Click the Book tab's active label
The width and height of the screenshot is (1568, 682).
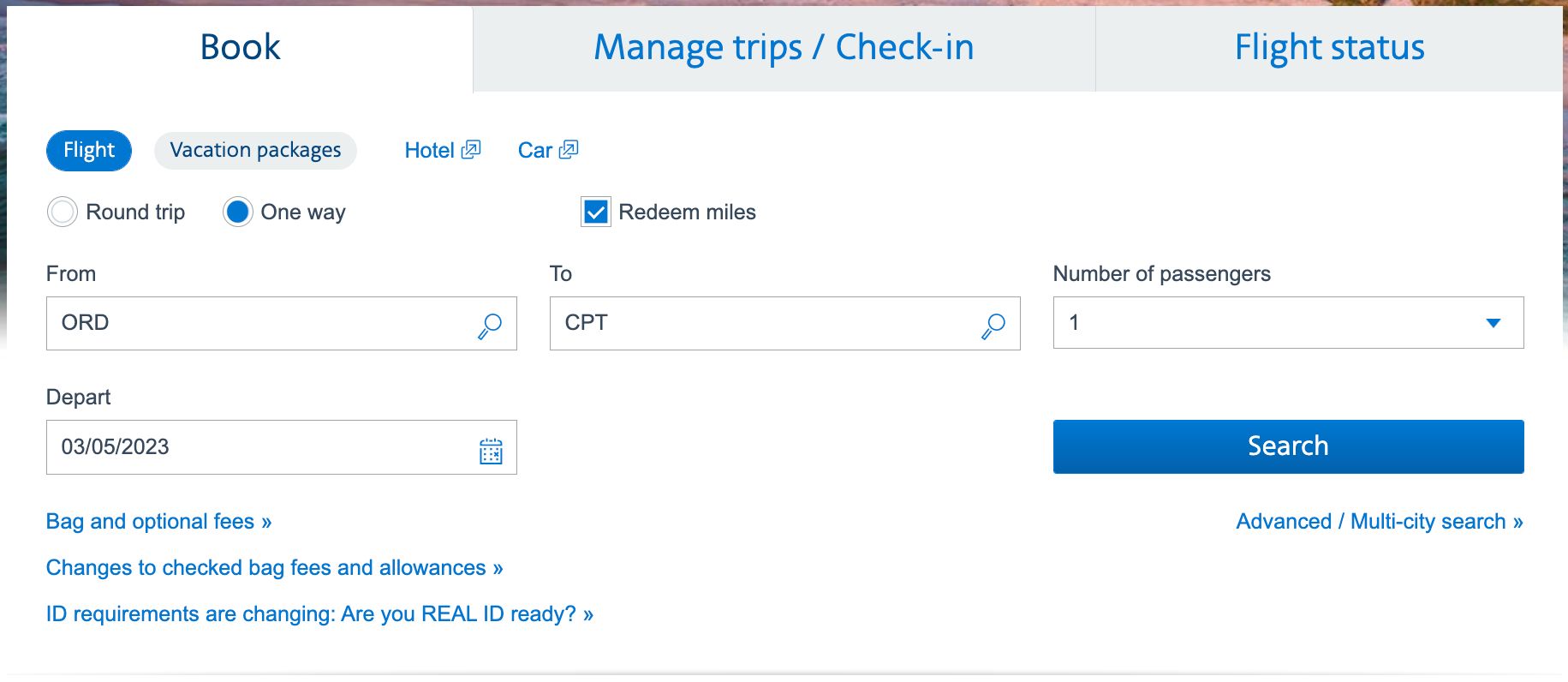[x=240, y=47]
